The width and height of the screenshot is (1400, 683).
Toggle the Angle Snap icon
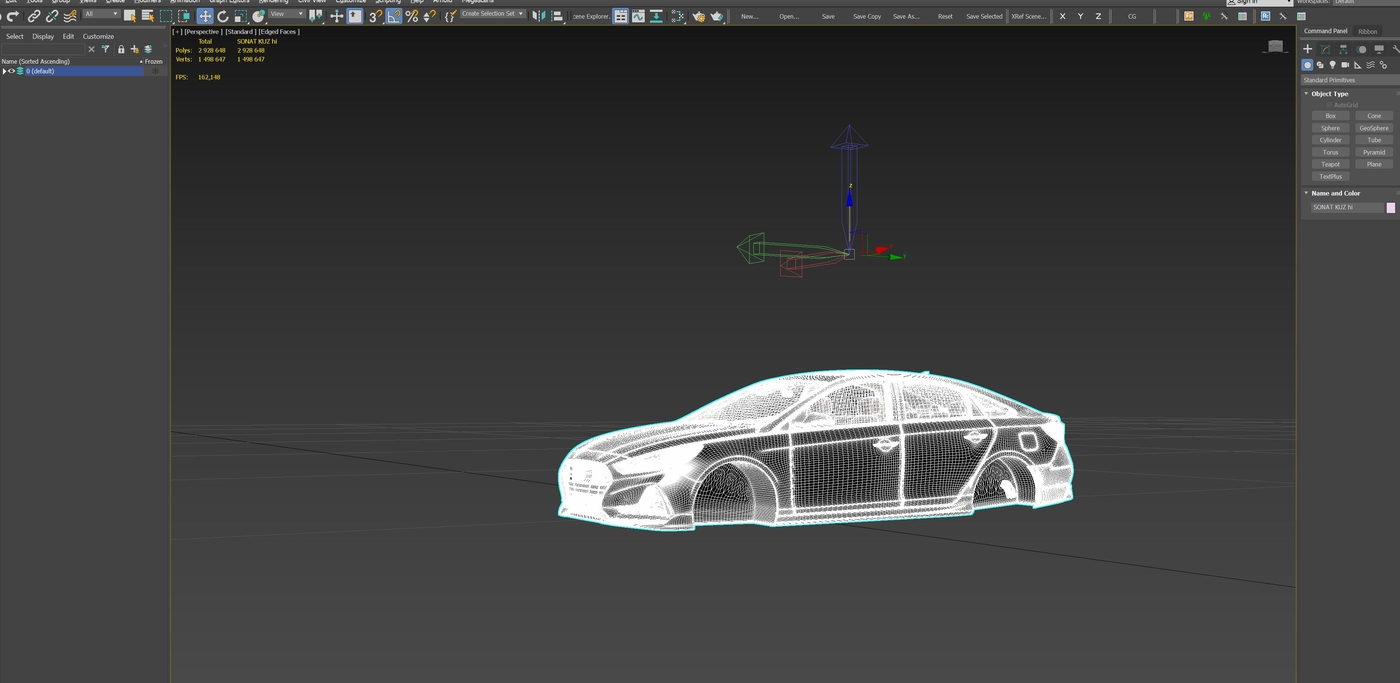(x=394, y=16)
